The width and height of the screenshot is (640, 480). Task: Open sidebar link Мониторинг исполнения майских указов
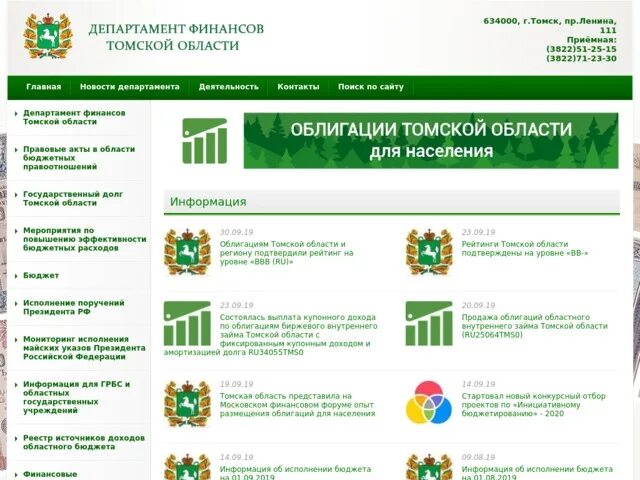click(84, 348)
